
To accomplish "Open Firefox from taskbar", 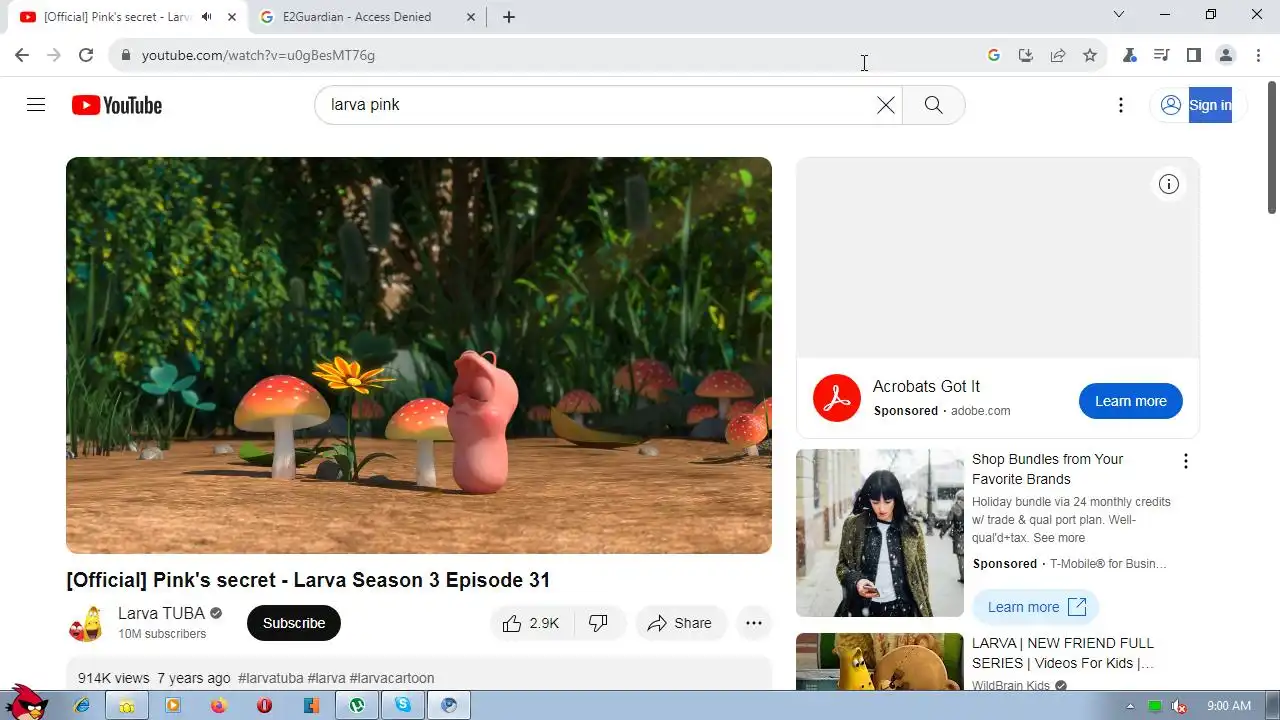I will 219,705.
